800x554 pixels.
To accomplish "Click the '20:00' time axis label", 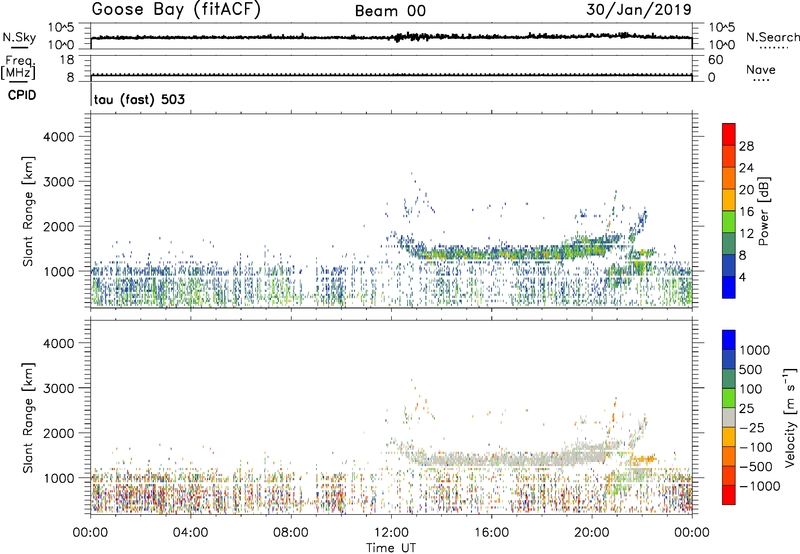I will pyautogui.click(x=592, y=533).
